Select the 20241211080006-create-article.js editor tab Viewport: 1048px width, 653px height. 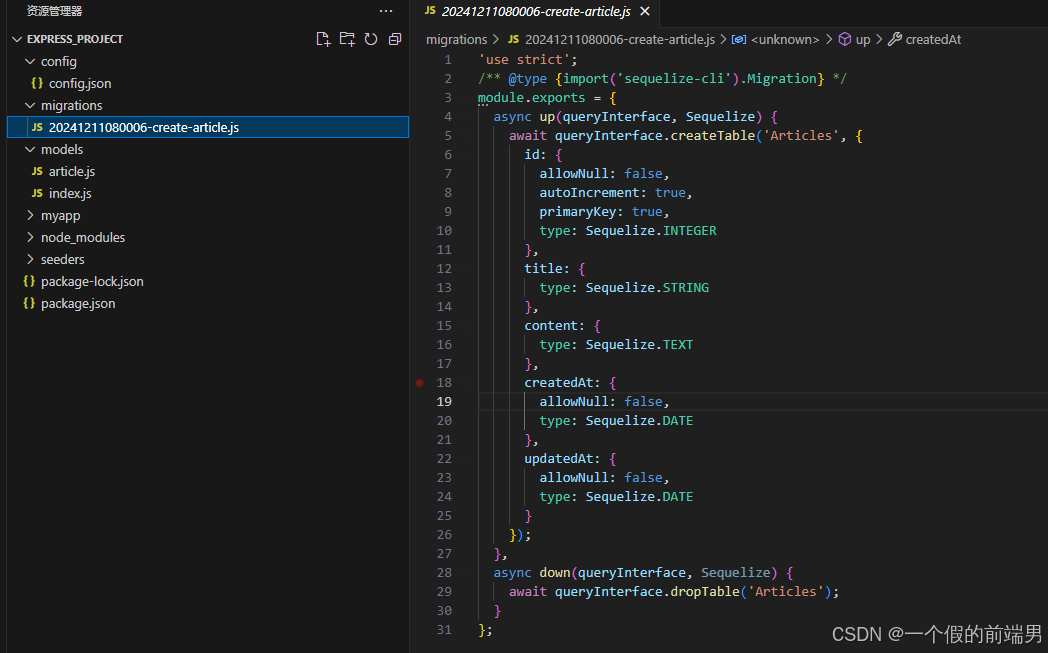click(x=536, y=11)
